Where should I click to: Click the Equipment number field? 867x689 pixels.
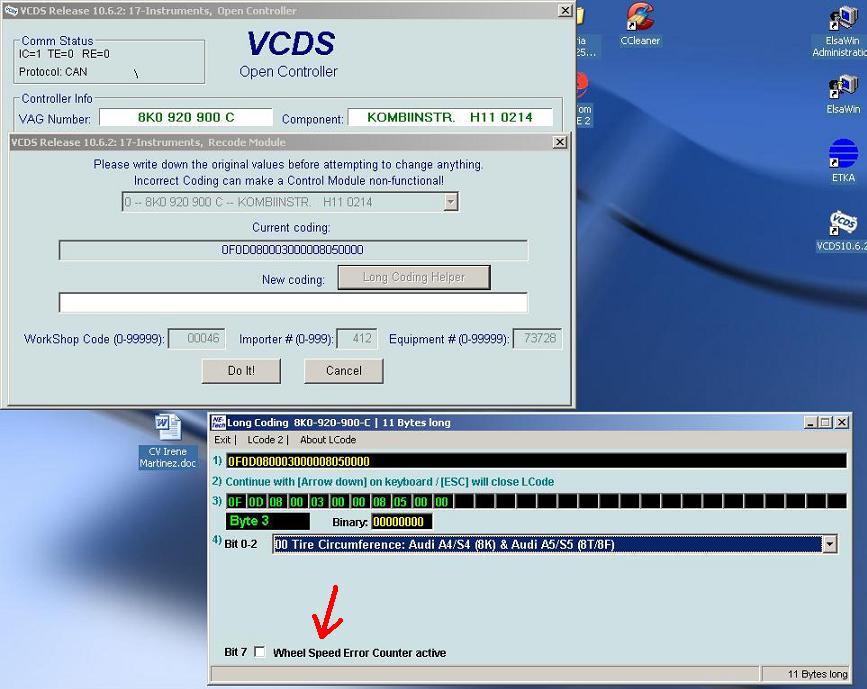(x=537, y=338)
